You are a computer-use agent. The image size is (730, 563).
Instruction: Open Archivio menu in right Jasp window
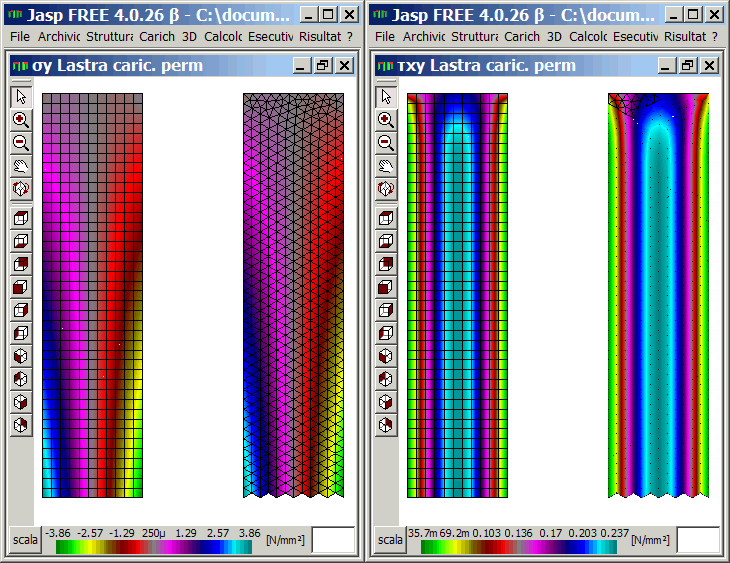(x=424, y=36)
